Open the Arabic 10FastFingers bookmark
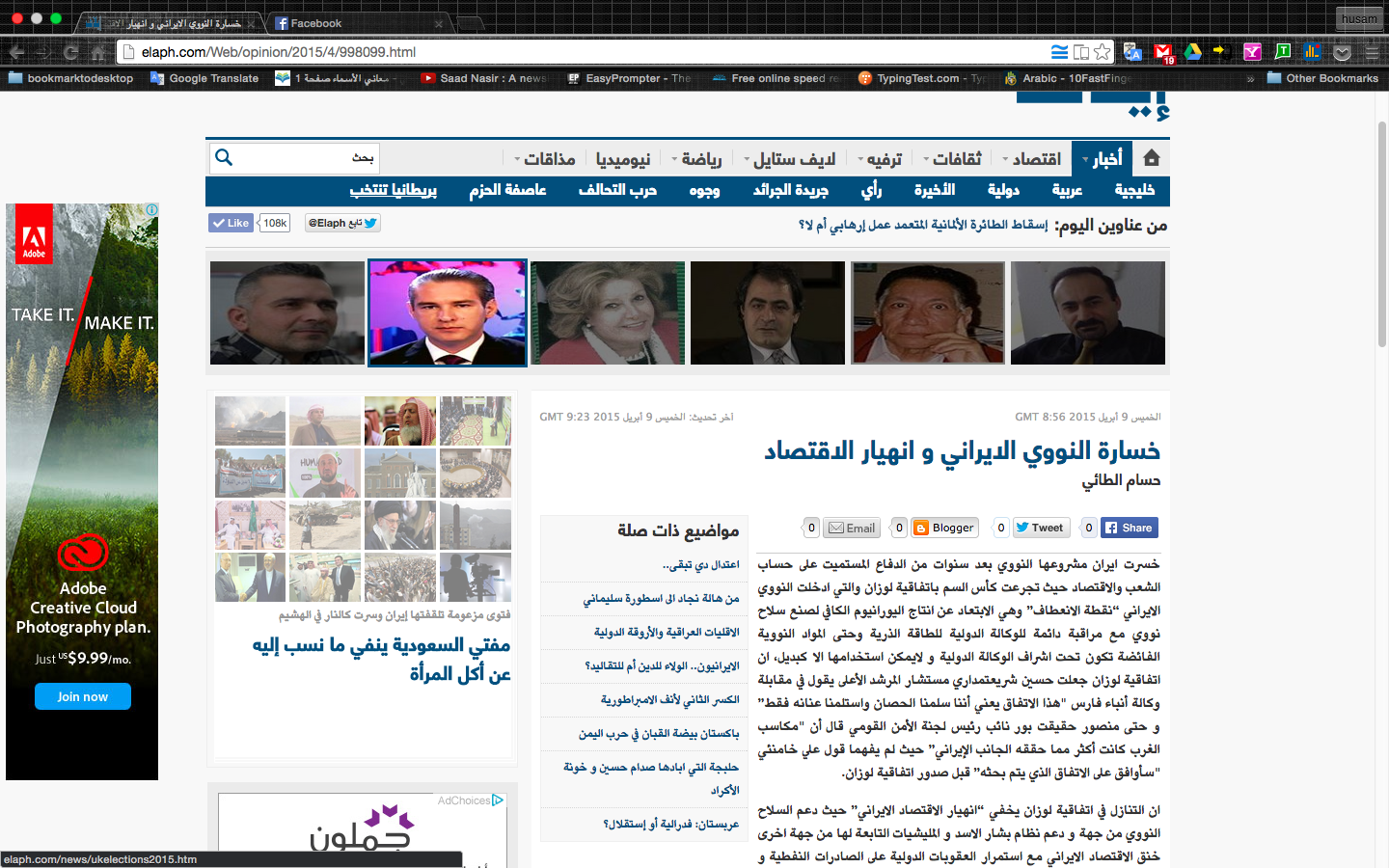The image size is (1389, 868). click(1067, 78)
